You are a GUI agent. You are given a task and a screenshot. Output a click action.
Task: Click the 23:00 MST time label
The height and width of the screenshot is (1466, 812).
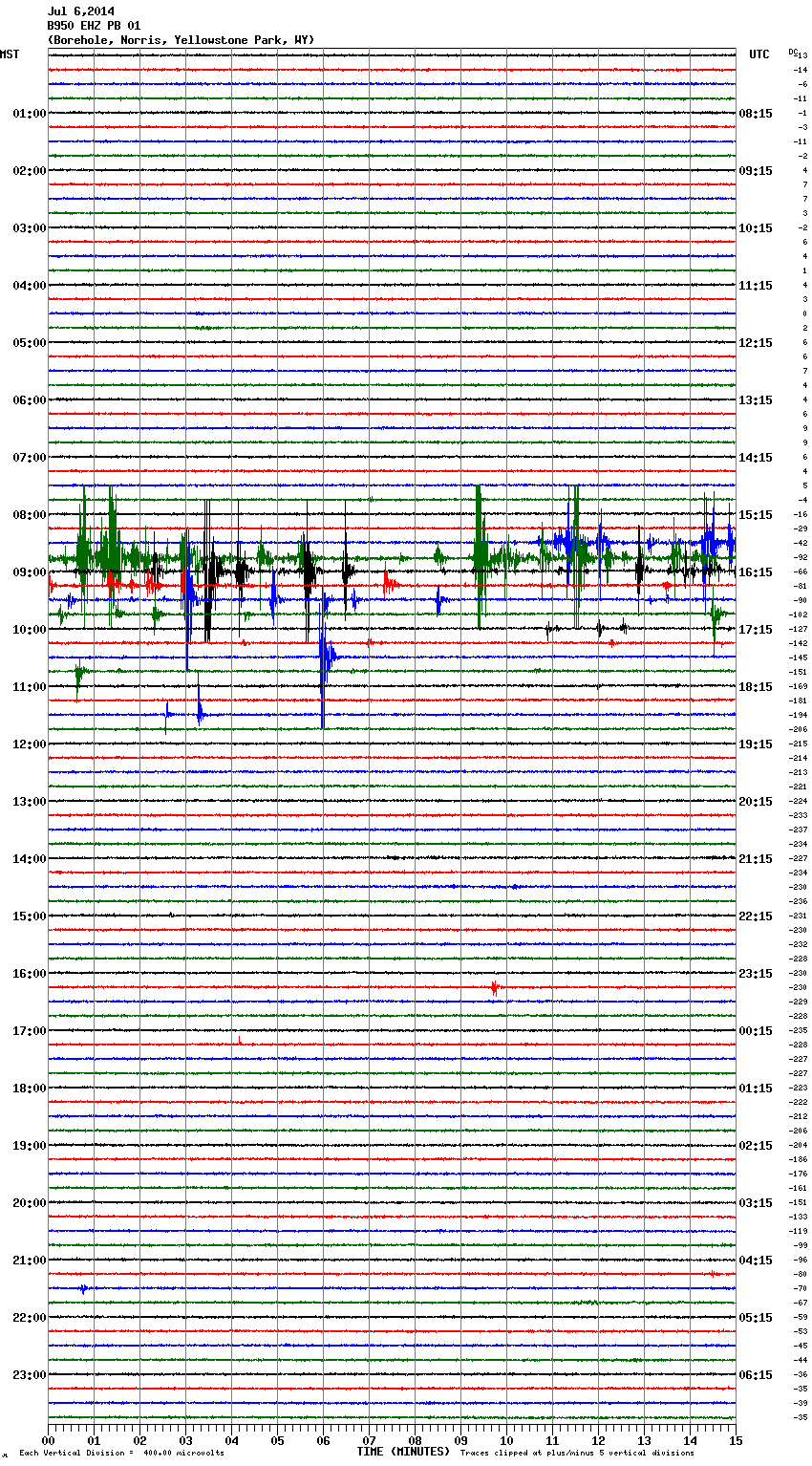pyautogui.click(x=29, y=1375)
